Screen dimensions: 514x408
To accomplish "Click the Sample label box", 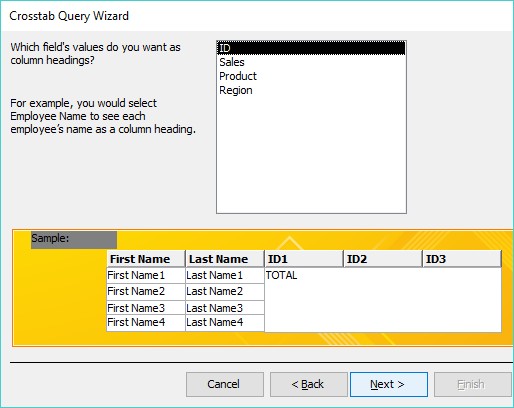I will [x=74, y=239].
